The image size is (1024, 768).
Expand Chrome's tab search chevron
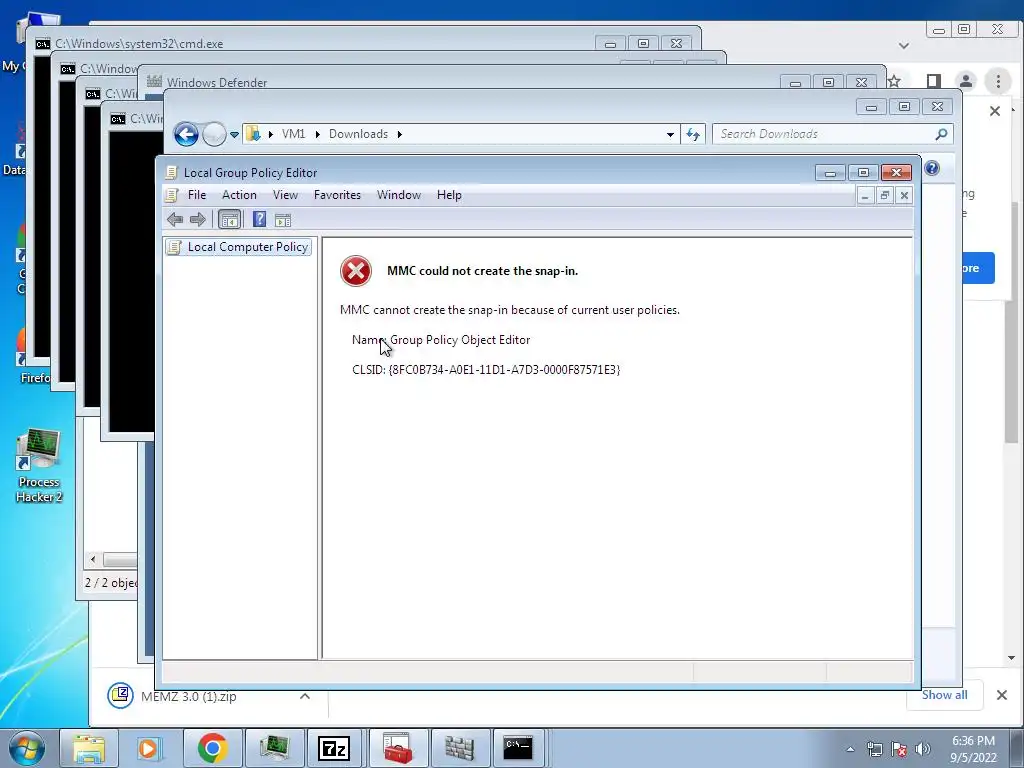pyautogui.click(x=904, y=46)
